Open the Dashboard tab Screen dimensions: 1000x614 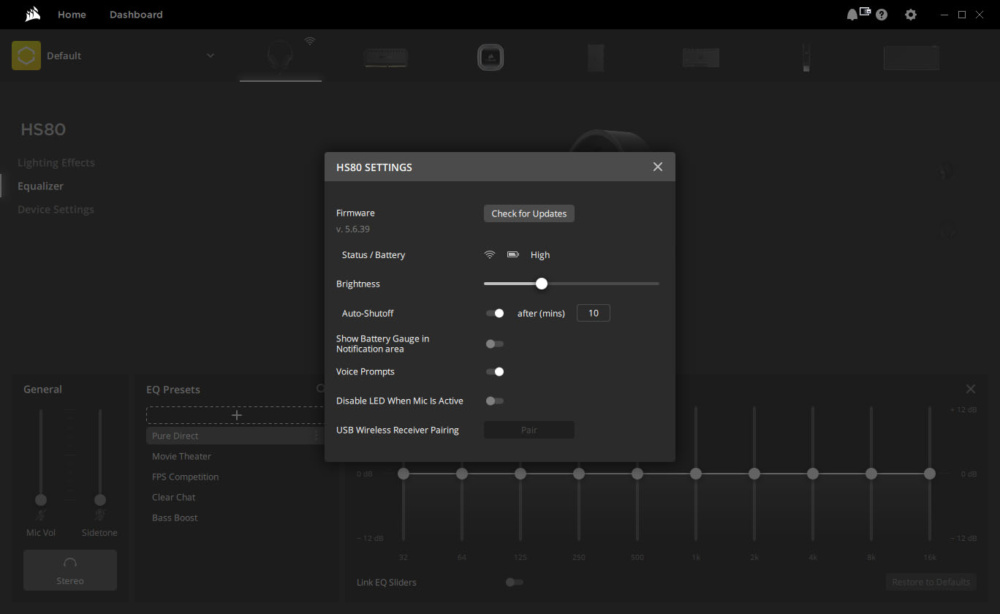[x=136, y=14]
